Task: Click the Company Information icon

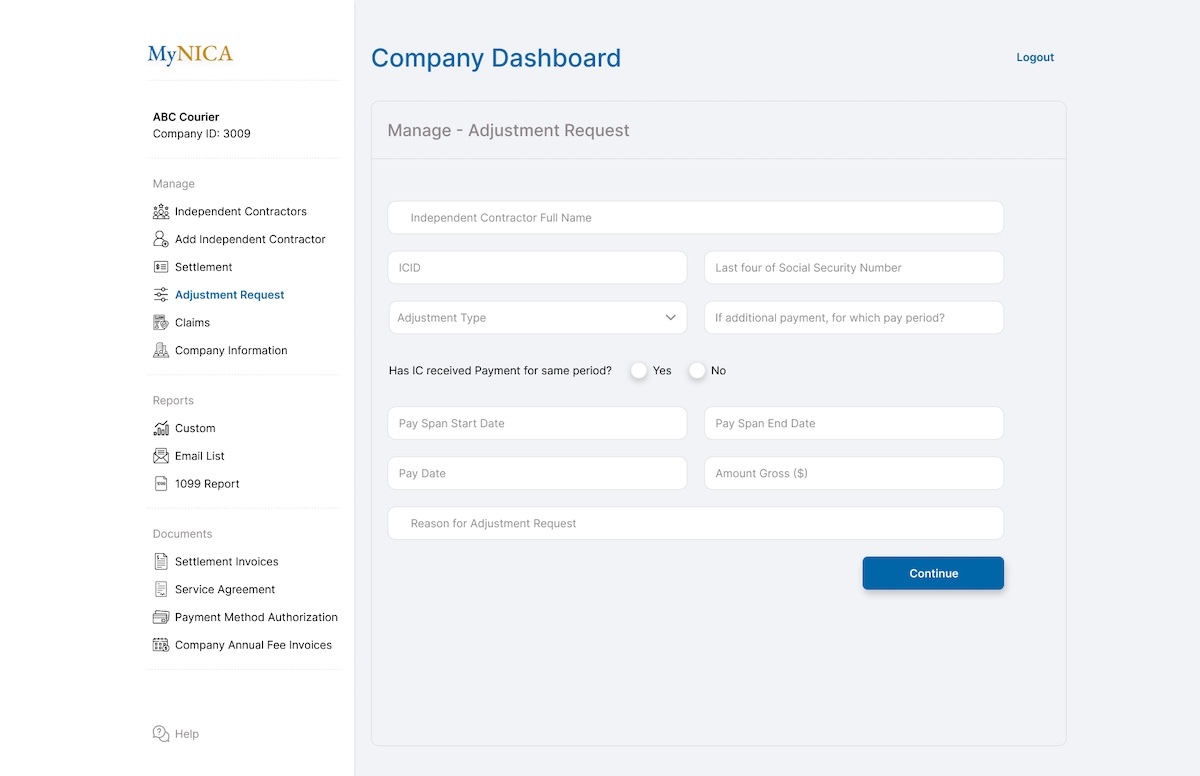Action: pos(160,350)
